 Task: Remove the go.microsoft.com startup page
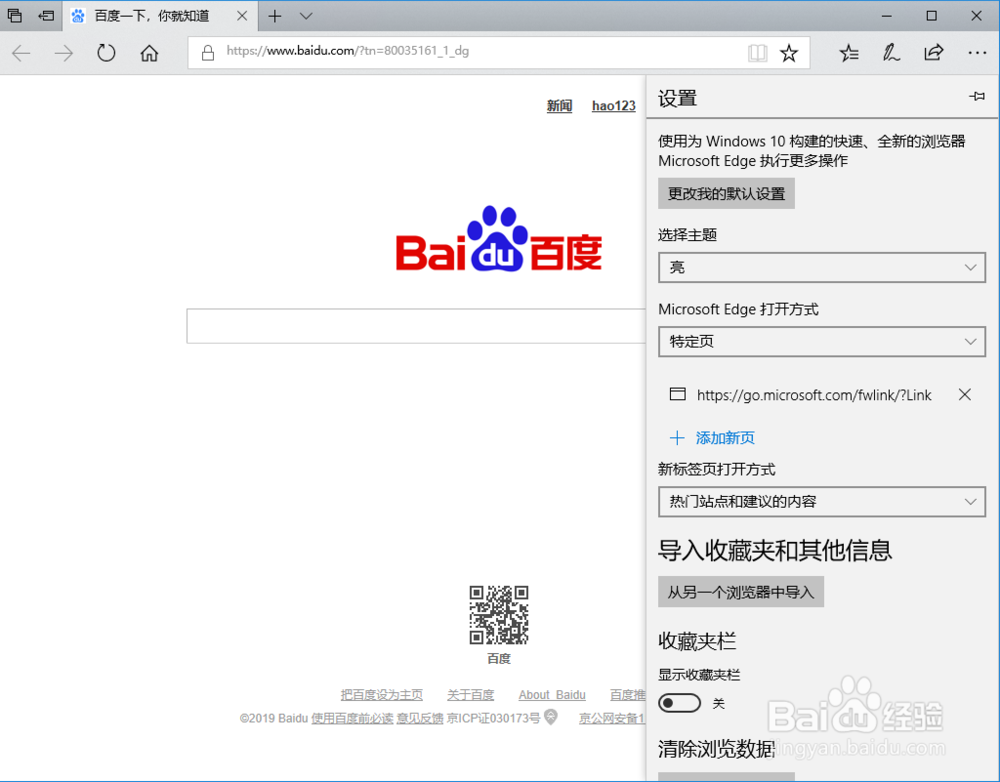point(964,395)
